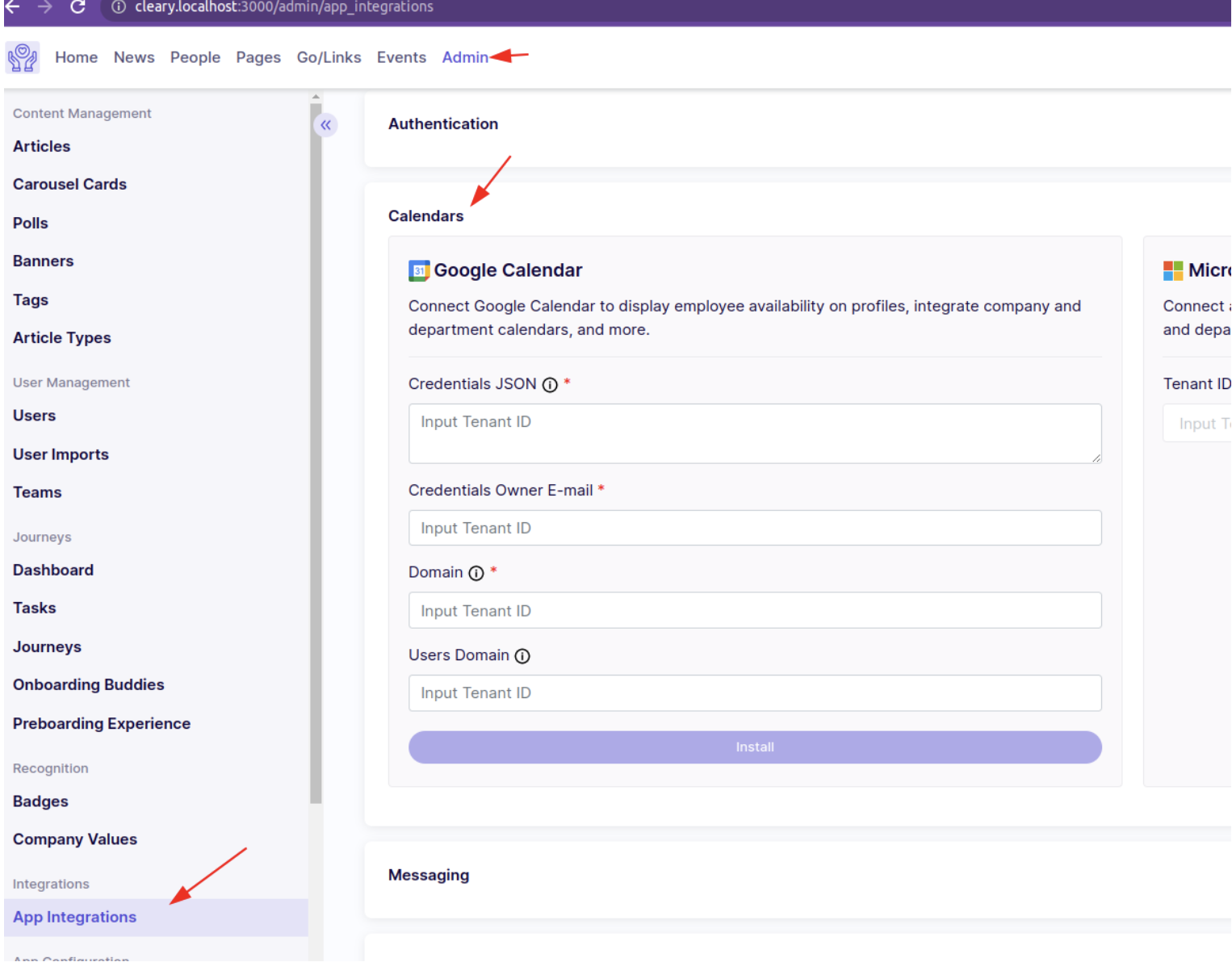Open Go/Links in top navigation
This screenshot has height=962, width=1232.
(x=329, y=57)
